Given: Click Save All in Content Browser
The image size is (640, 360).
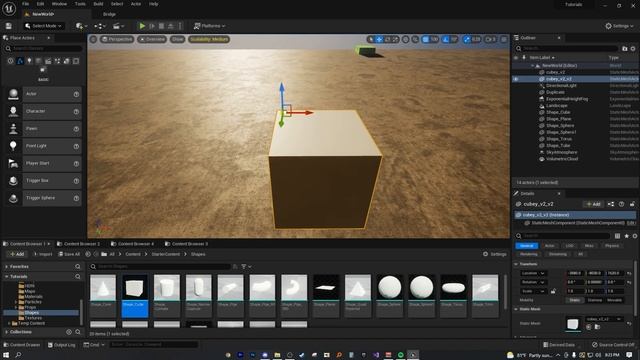Looking at the screenshot, I should coord(69,254).
